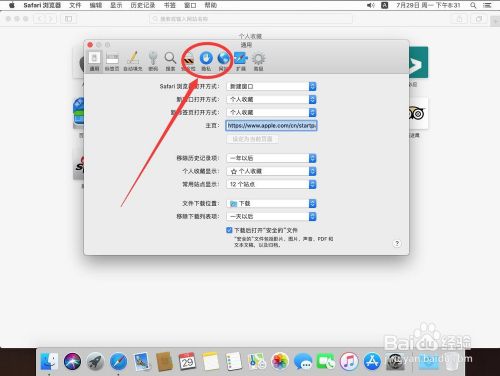Open the 网站 Websites globe pane
Screen dimensions: 500x376
[x=223, y=61]
